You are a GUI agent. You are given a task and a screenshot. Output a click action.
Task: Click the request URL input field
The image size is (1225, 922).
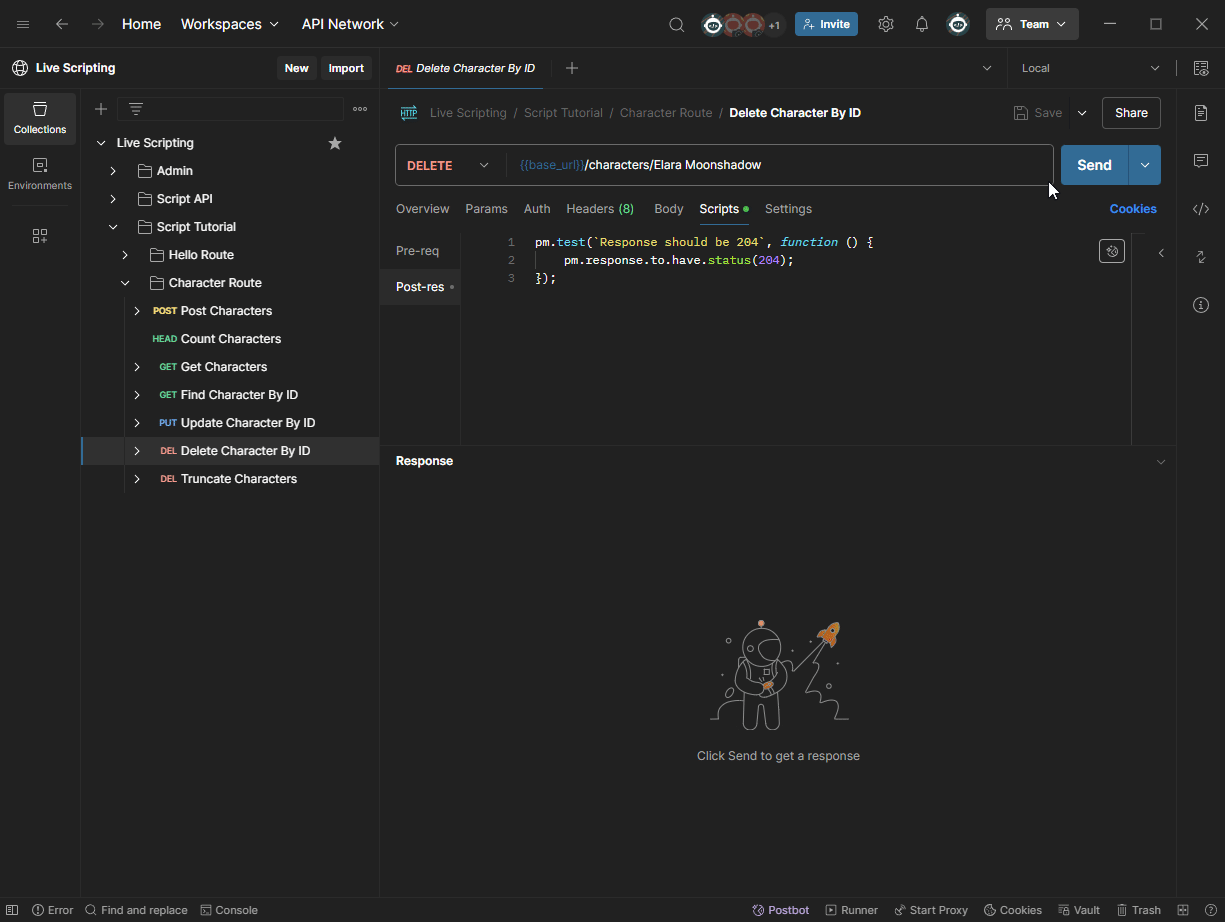point(780,165)
